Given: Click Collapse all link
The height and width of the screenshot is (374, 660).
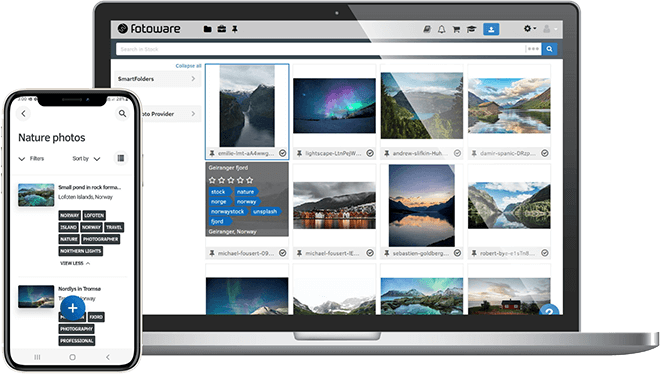Looking at the screenshot, I should point(188,66).
